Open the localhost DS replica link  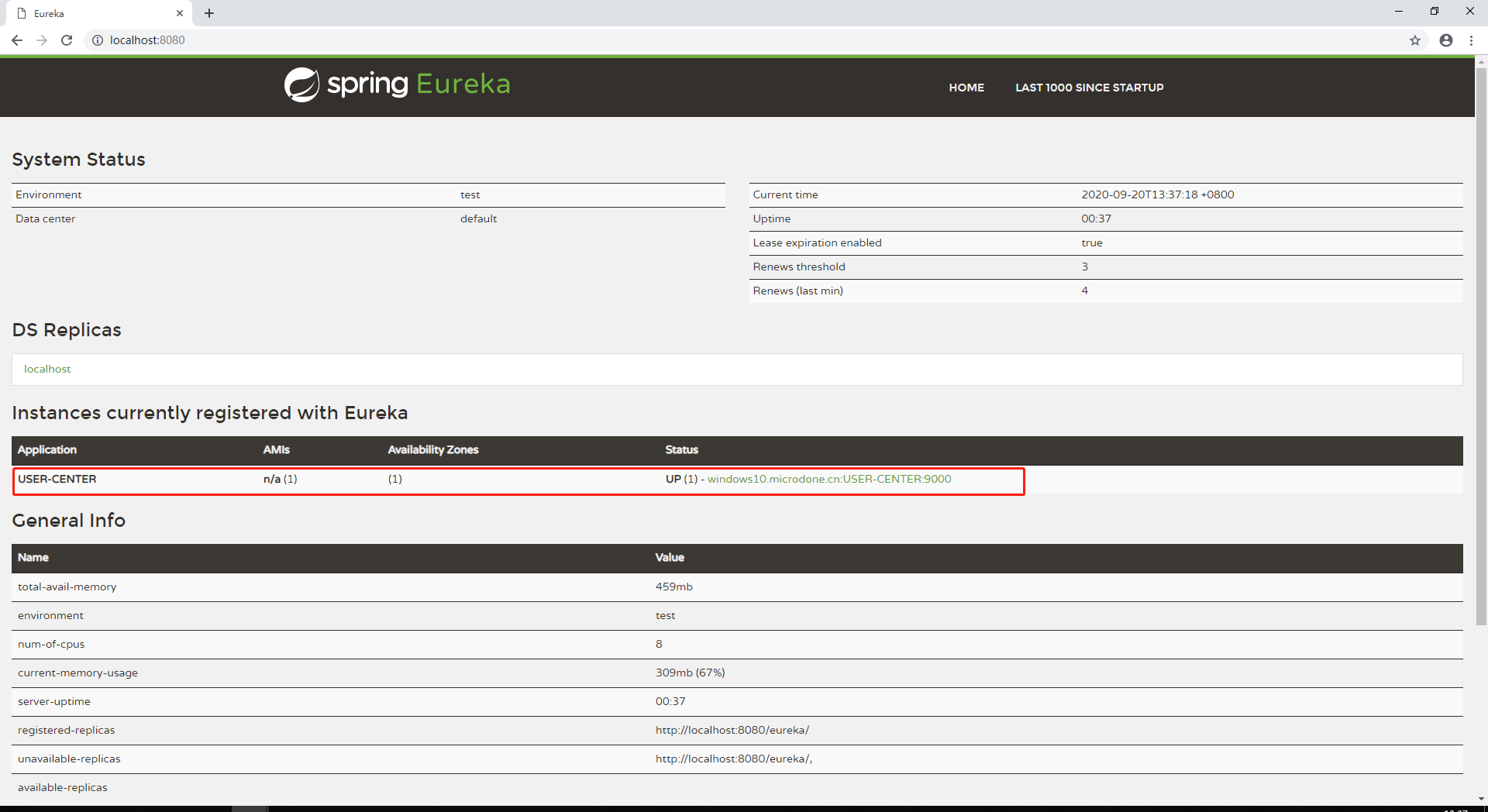pyautogui.click(x=47, y=369)
